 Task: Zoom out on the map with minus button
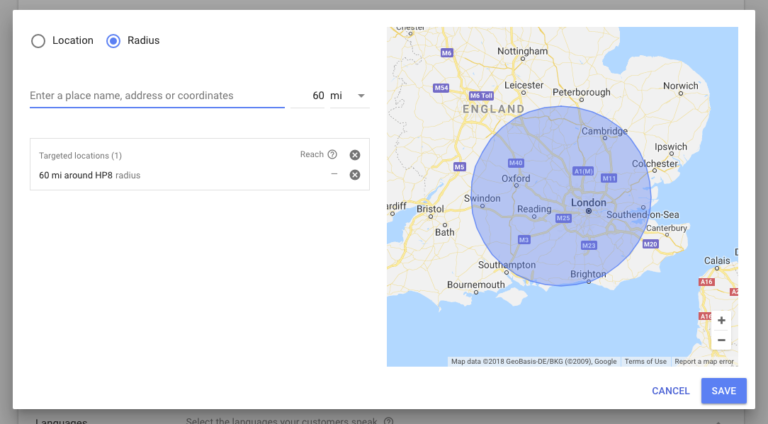[x=721, y=340]
